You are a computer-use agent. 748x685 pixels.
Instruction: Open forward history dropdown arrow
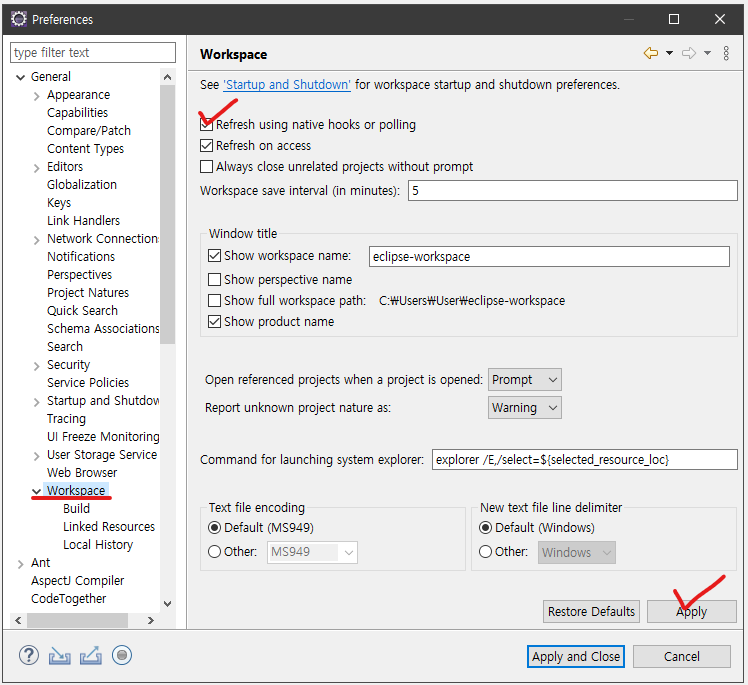[x=707, y=53]
